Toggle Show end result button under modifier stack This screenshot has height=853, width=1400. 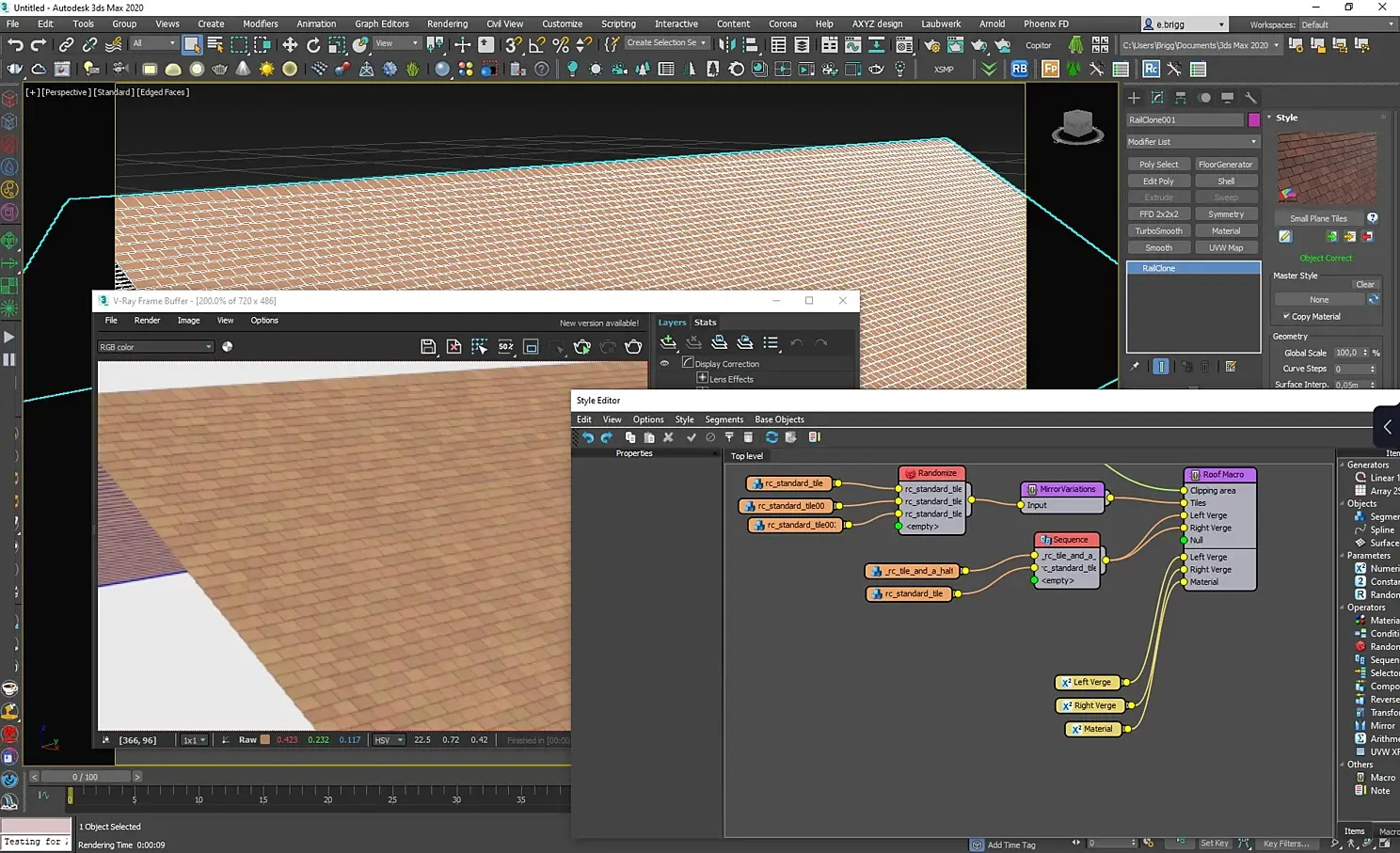1161,367
